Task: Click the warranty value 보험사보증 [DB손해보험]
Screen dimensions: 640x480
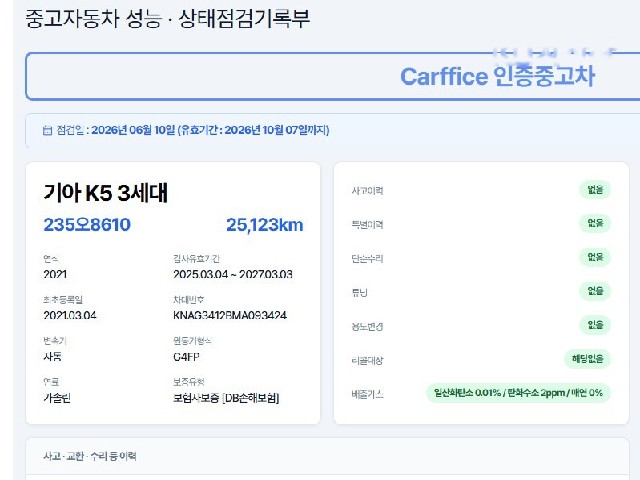Action: [x=226, y=398]
